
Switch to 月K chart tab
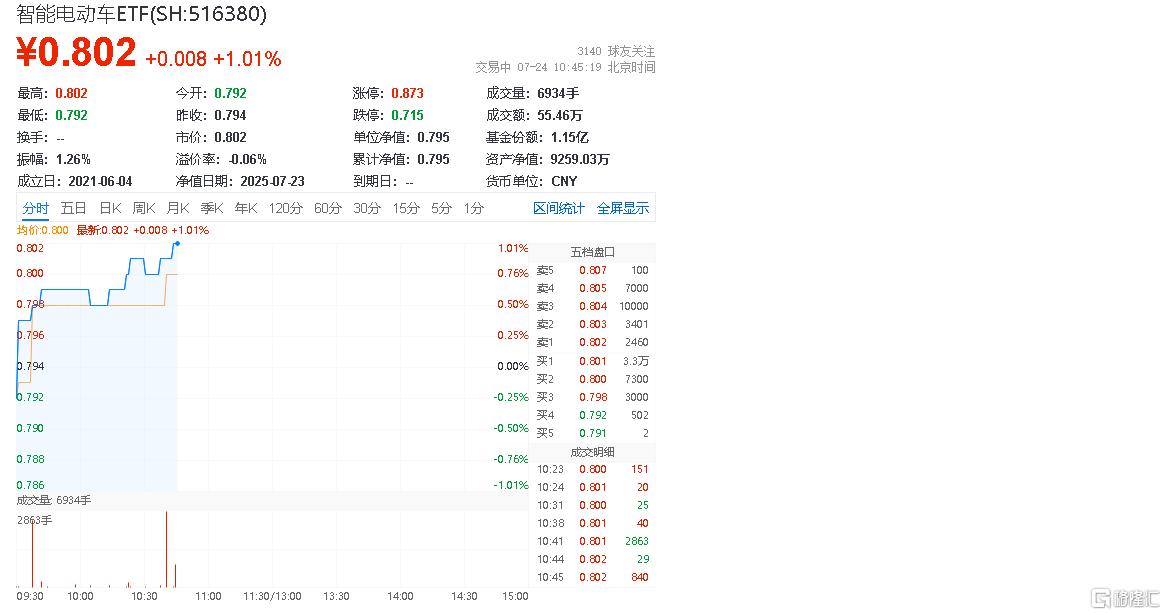click(178, 208)
